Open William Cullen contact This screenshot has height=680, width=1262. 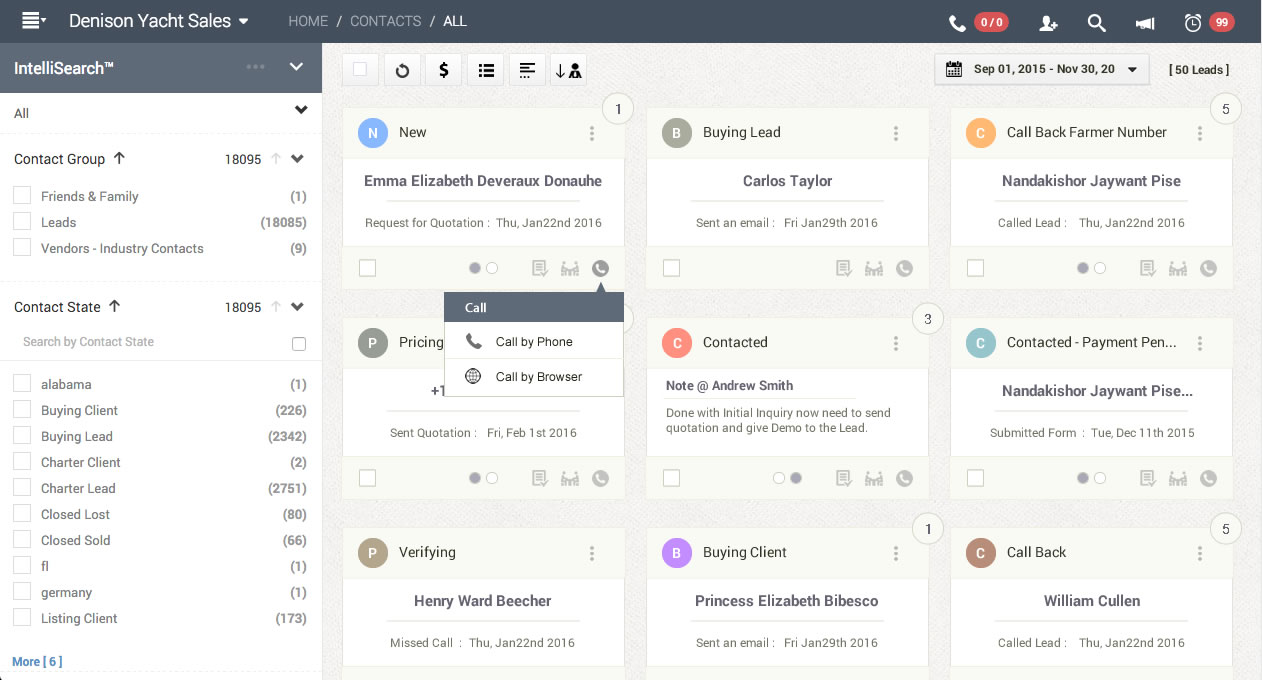pyautogui.click(x=1092, y=601)
